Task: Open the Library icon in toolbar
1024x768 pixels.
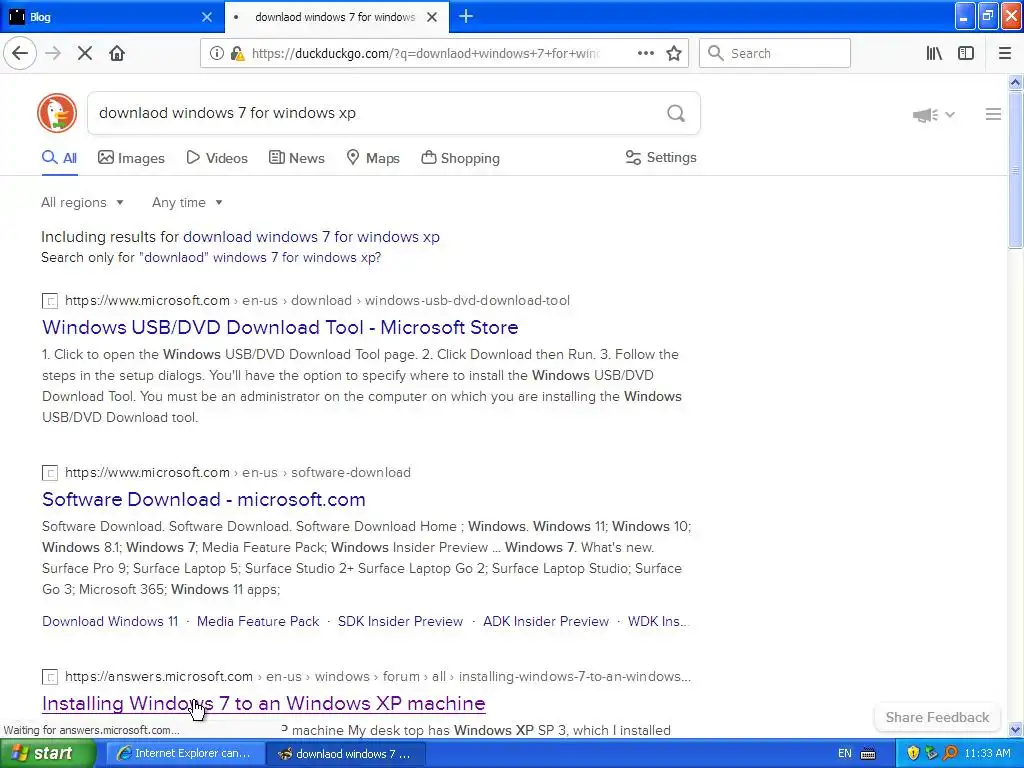Action: [934, 54]
